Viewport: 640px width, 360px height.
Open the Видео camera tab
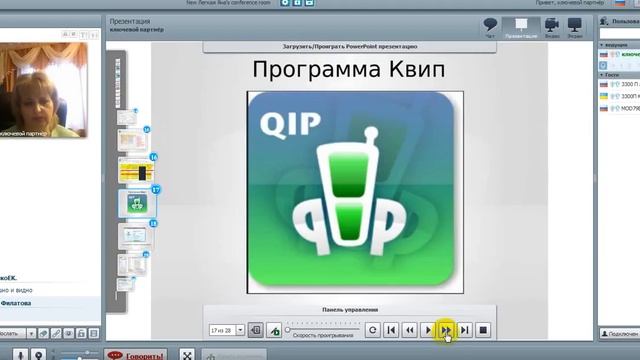(x=552, y=27)
